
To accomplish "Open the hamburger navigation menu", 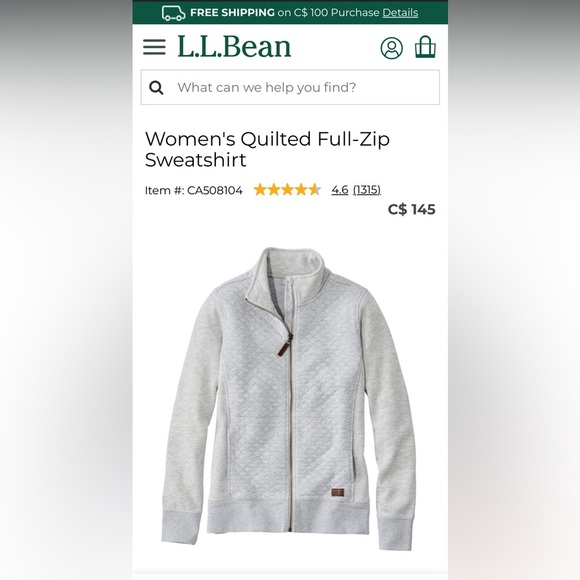I will pyautogui.click(x=154, y=47).
